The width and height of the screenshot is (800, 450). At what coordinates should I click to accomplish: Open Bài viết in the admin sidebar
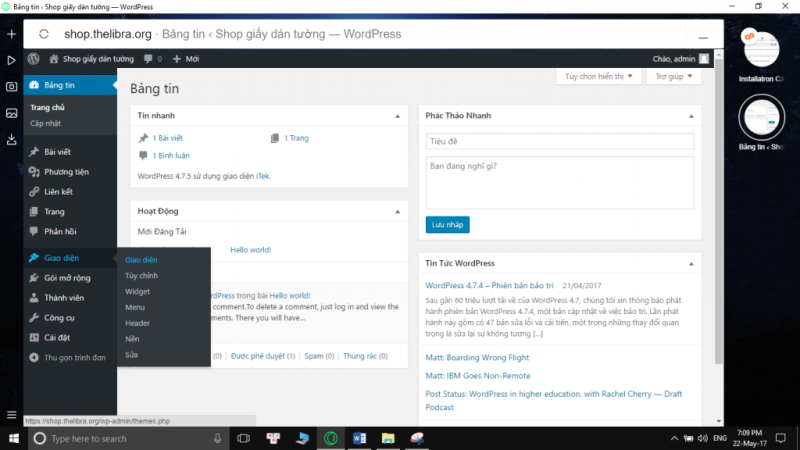(x=57, y=152)
